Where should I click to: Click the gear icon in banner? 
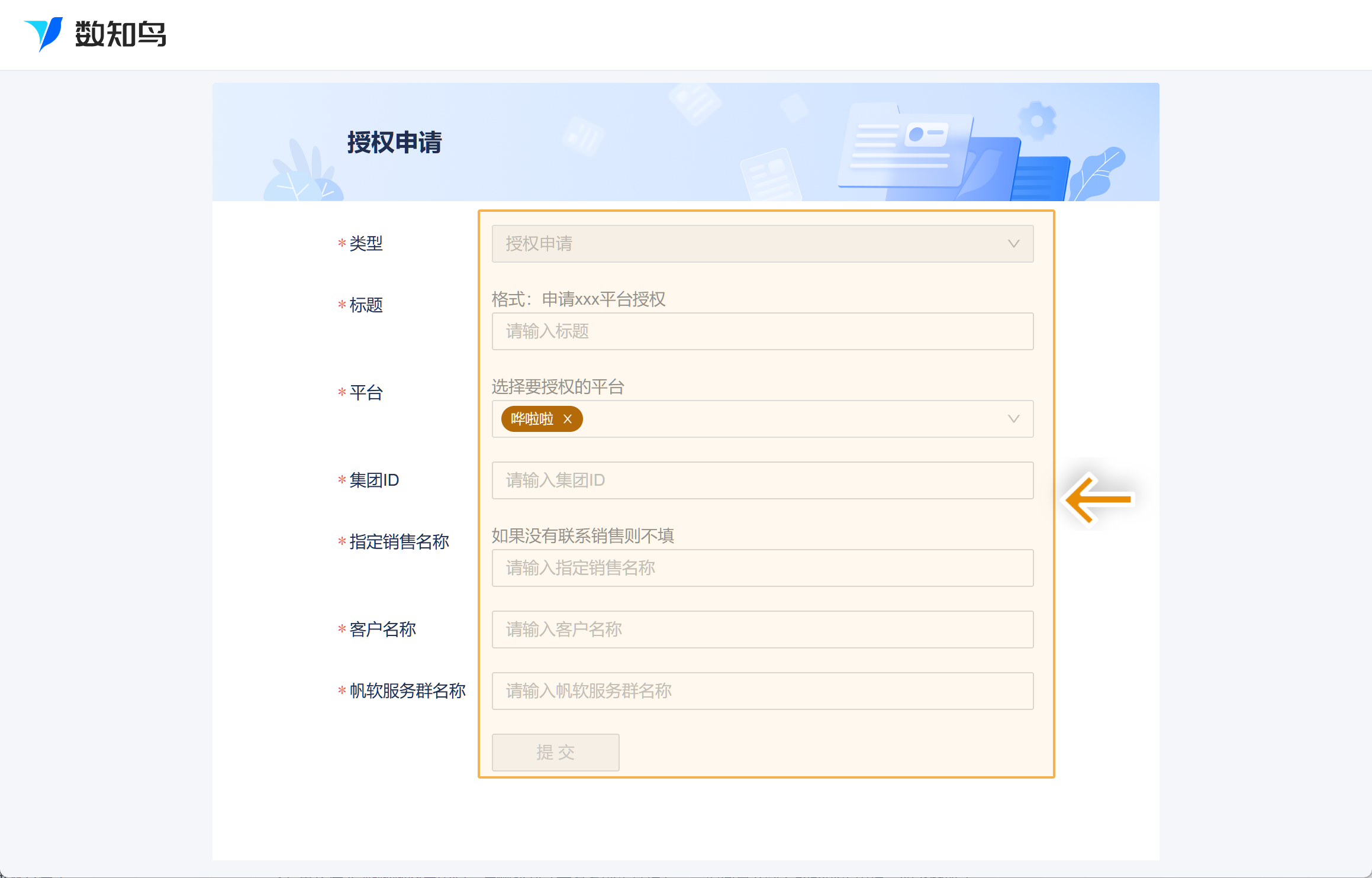pyautogui.click(x=1036, y=121)
